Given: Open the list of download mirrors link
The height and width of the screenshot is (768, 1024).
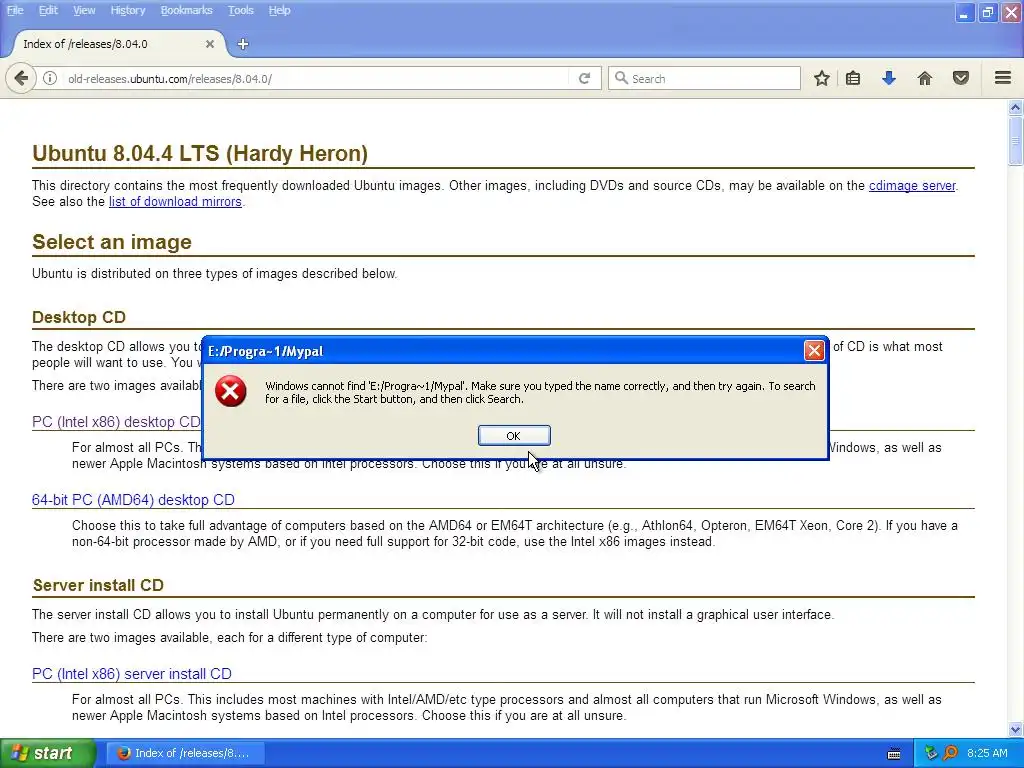Looking at the screenshot, I should click(175, 202).
